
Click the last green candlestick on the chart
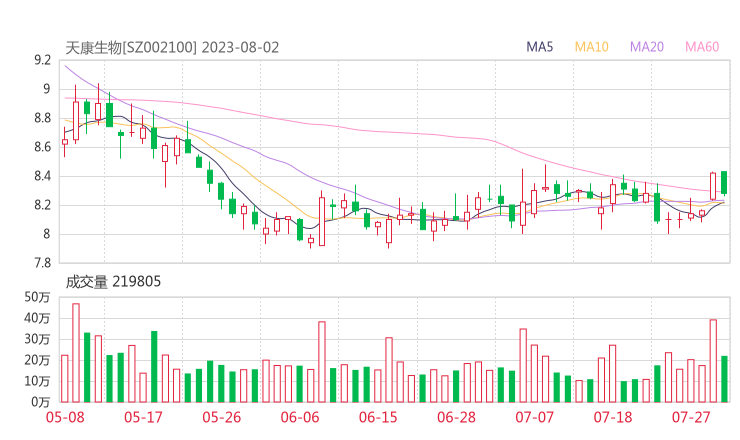724,183
